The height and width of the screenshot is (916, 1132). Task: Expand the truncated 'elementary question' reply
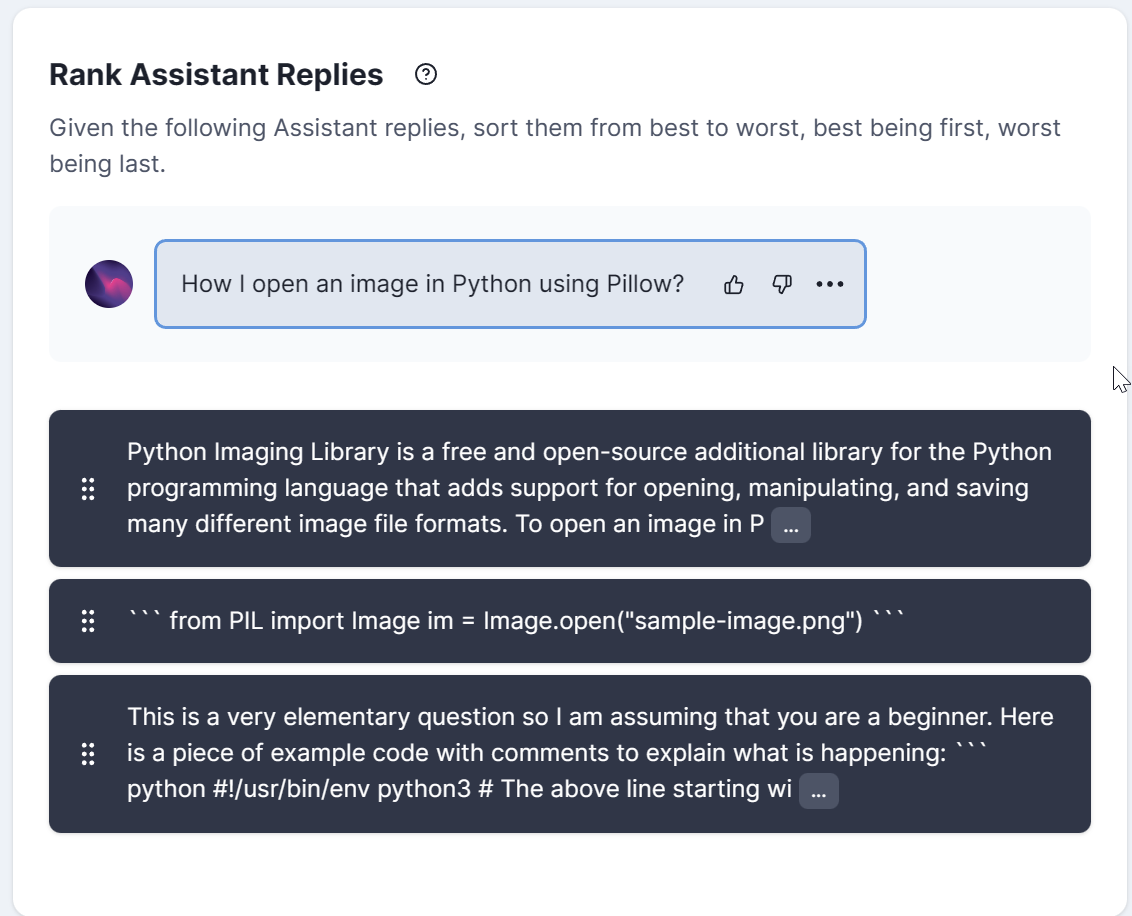817,790
